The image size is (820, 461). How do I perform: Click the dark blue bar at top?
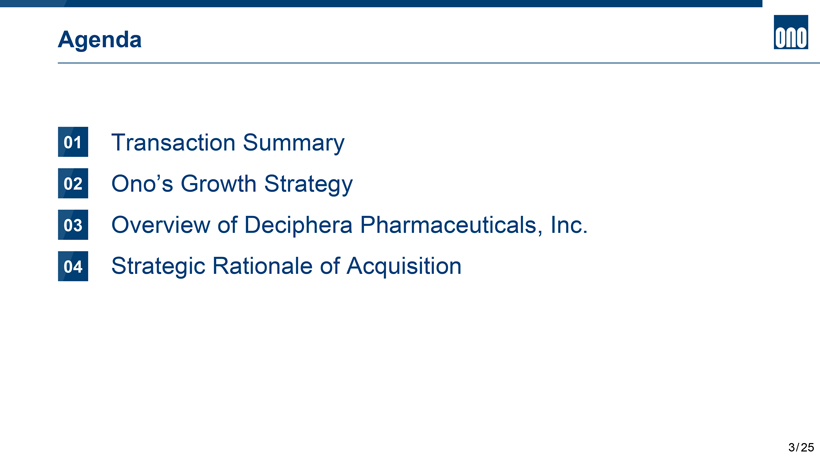(x=380, y=3)
